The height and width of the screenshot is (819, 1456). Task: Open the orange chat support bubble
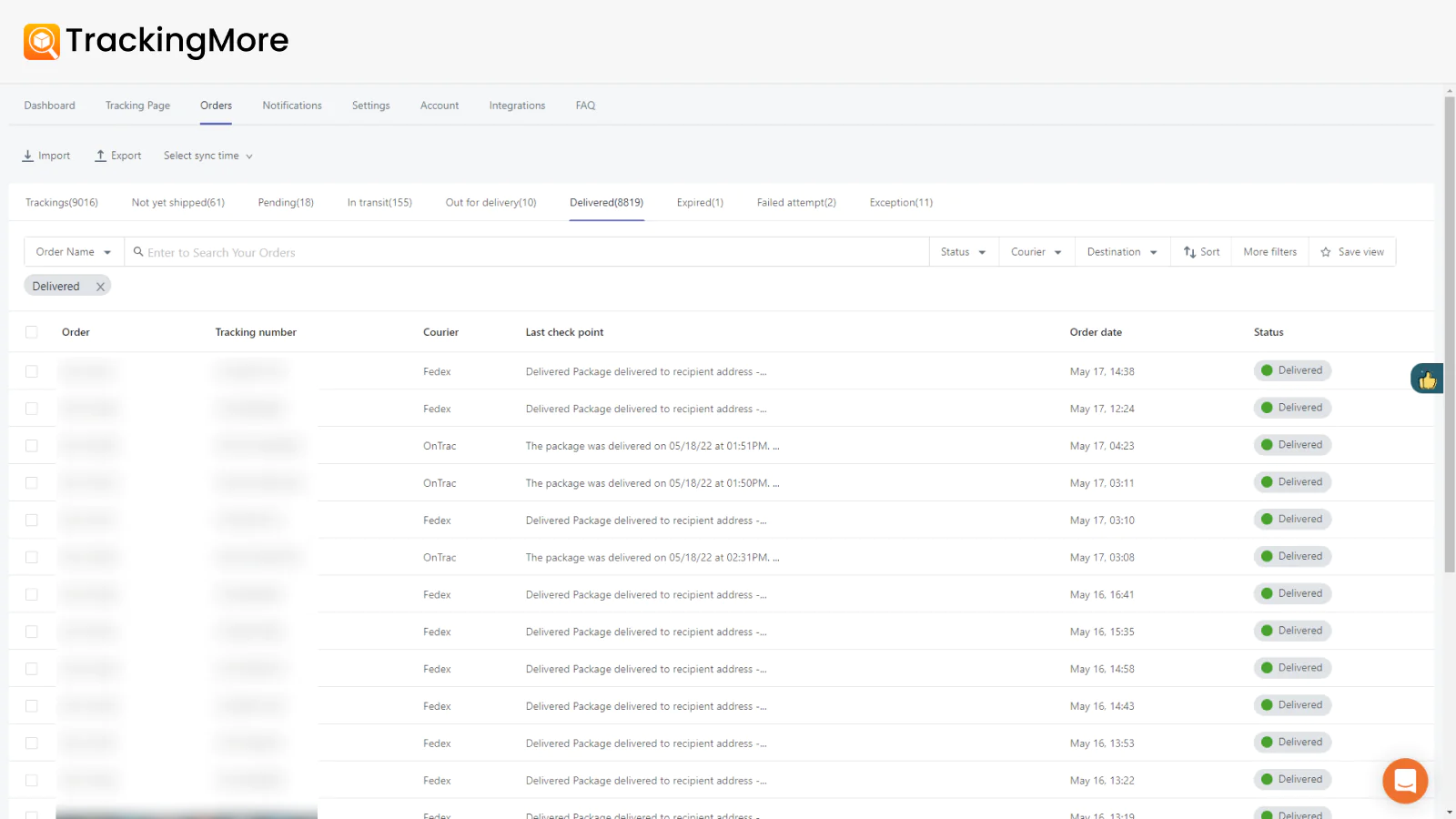pyautogui.click(x=1404, y=780)
